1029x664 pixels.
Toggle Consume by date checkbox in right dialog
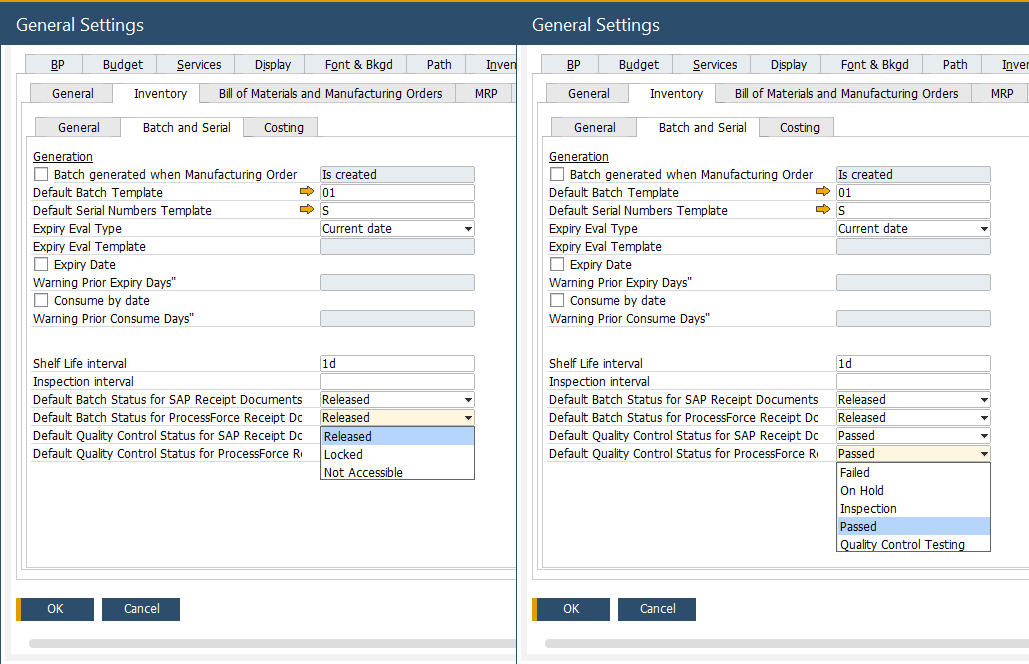557,301
